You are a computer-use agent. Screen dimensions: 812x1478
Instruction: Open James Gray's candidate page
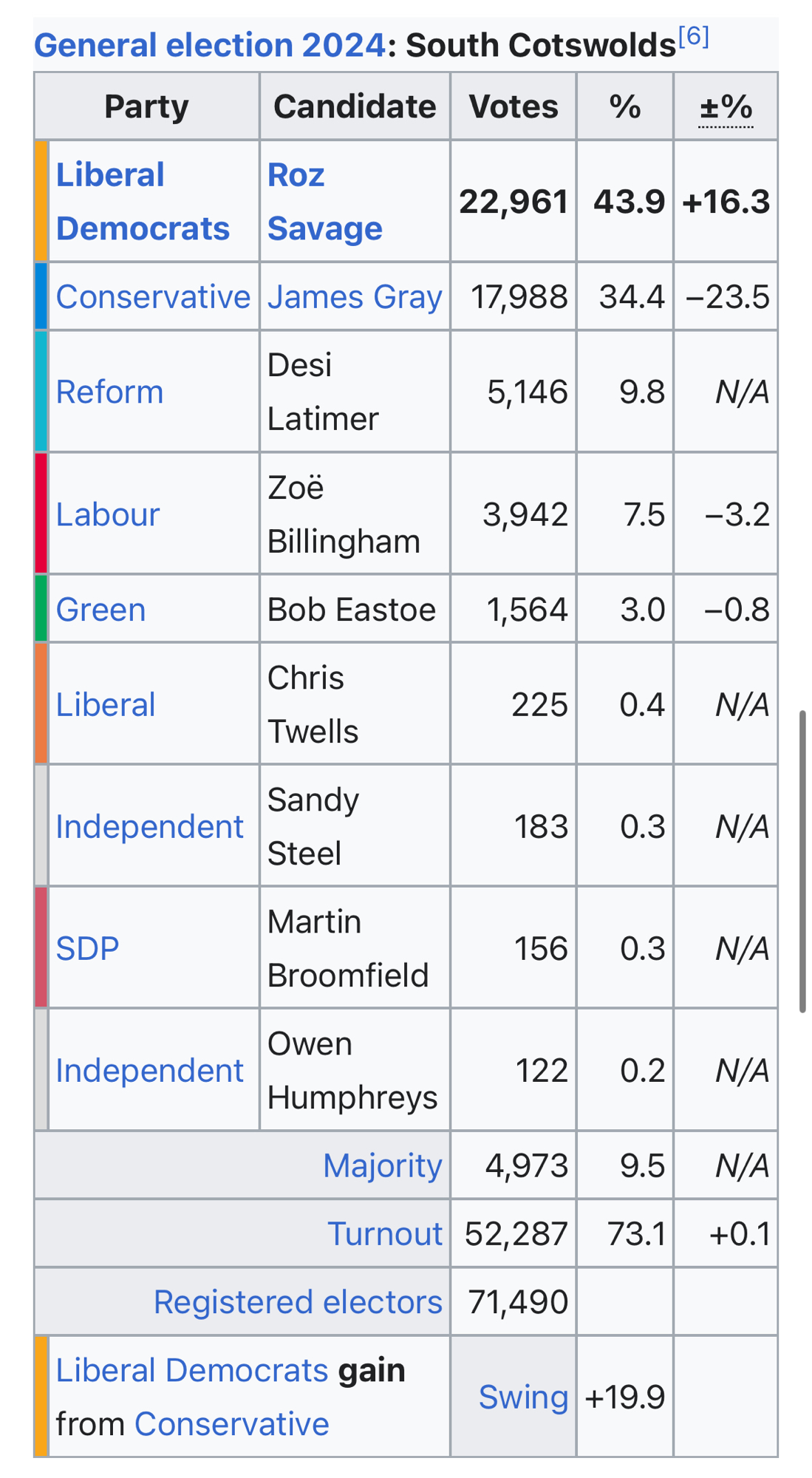tap(355, 297)
